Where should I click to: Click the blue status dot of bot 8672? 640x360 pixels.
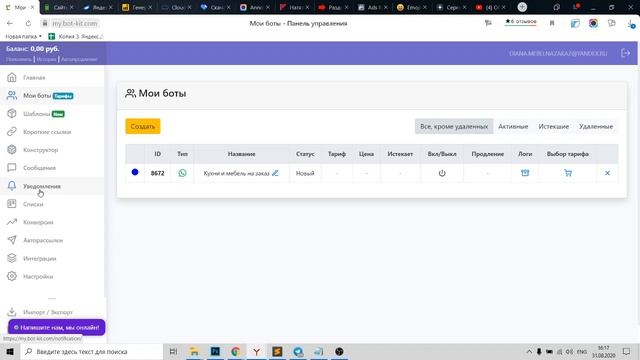(x=135, y=172)
